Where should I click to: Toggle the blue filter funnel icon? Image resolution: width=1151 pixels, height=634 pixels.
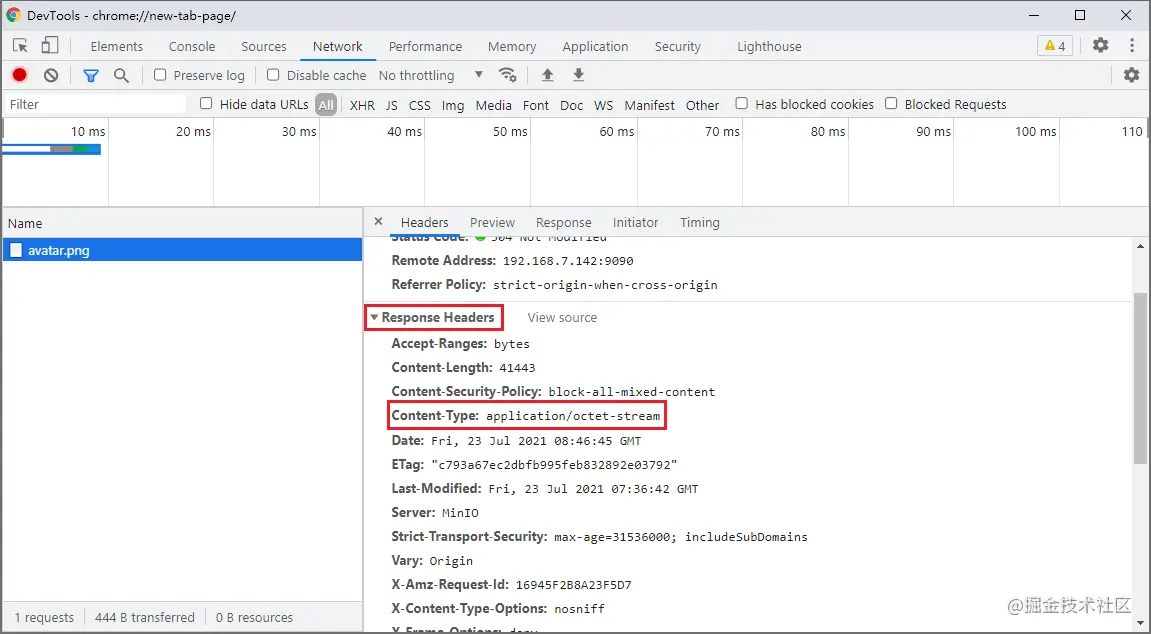(x=90, y=75)
